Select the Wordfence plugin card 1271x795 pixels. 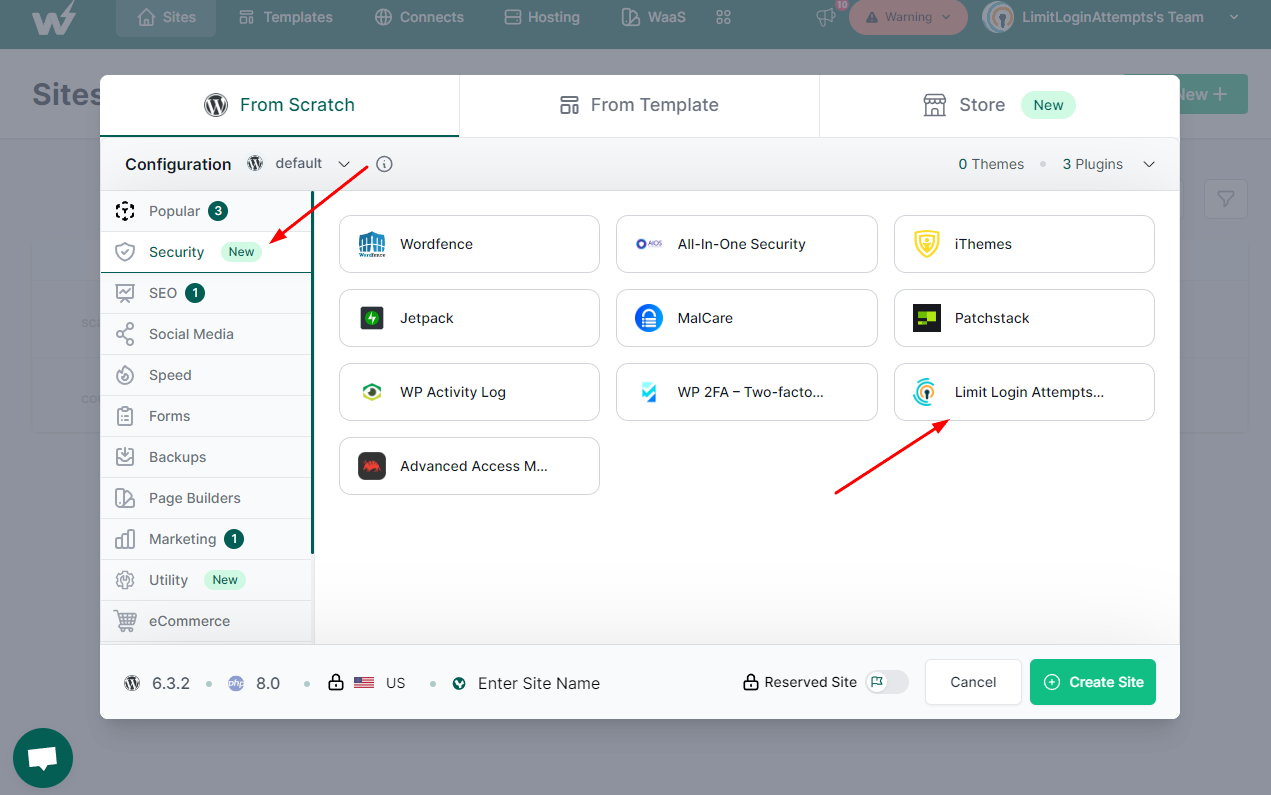[x=469, y=244]
